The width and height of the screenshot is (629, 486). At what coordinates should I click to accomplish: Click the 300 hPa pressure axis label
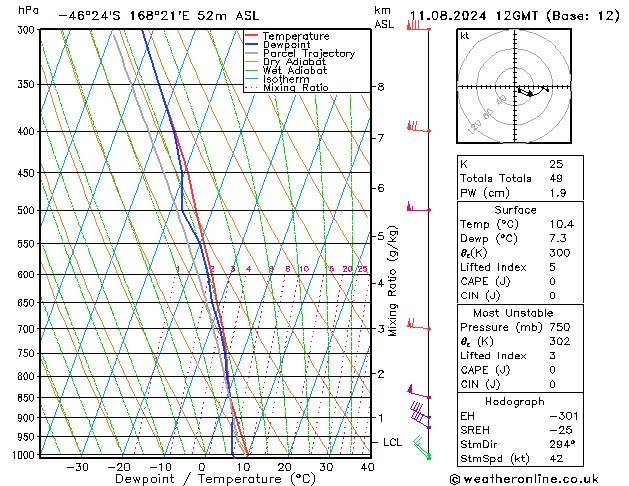pyautogui.click(x=28, y=30)
